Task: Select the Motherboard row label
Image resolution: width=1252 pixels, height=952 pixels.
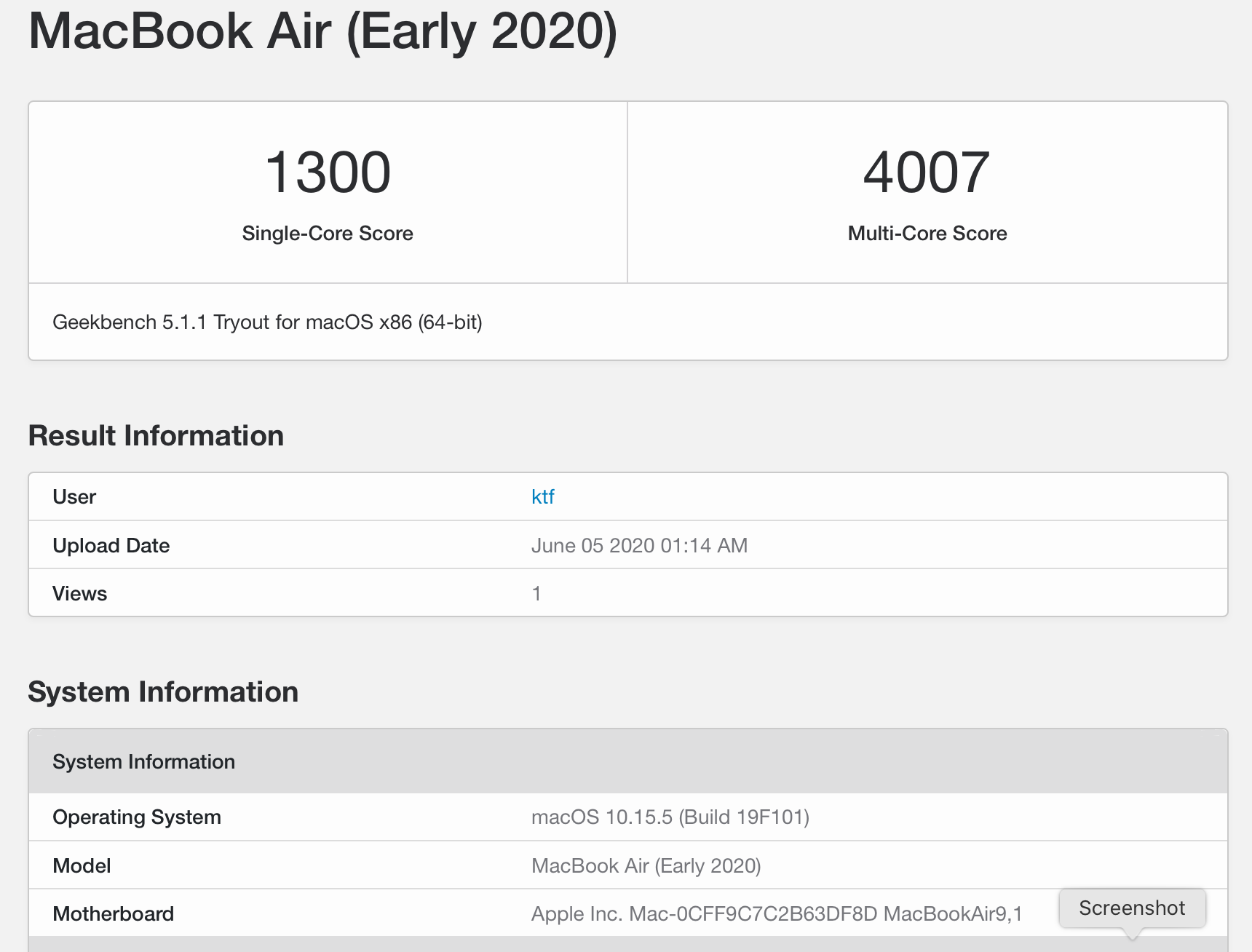Action: click(113, 913)
